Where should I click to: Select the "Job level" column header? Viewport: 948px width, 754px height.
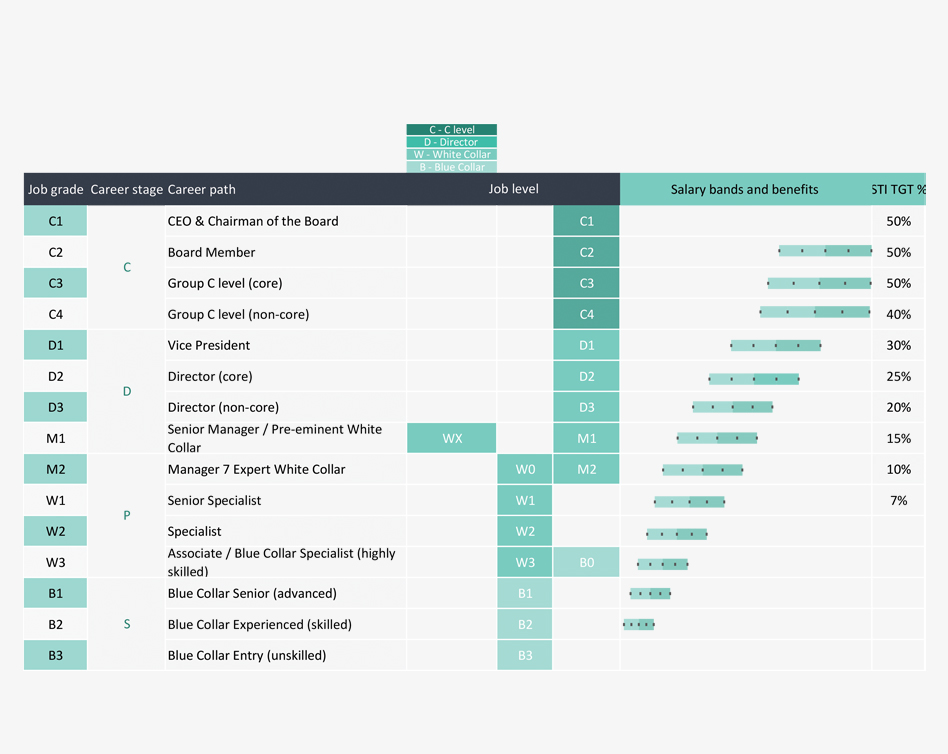coord(513,189)
